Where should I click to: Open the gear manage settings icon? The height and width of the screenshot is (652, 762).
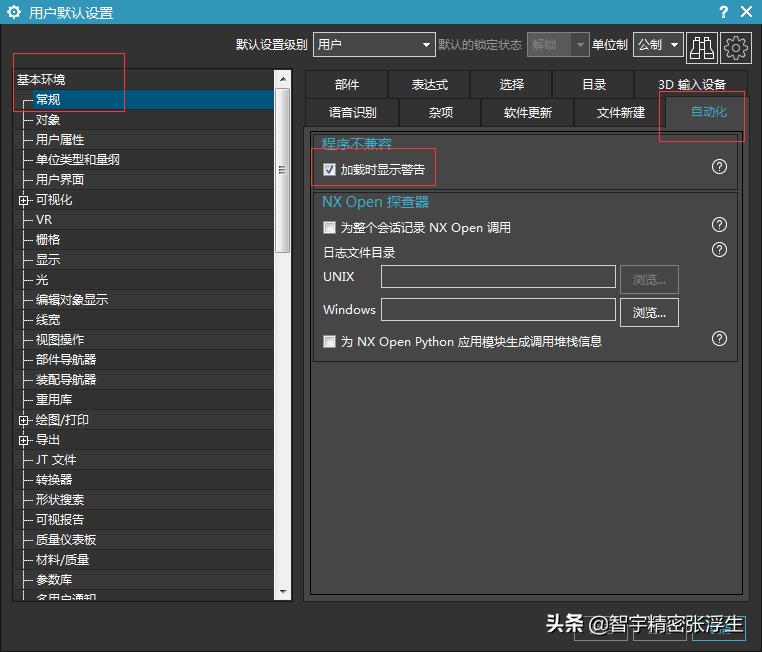(736, 48)
